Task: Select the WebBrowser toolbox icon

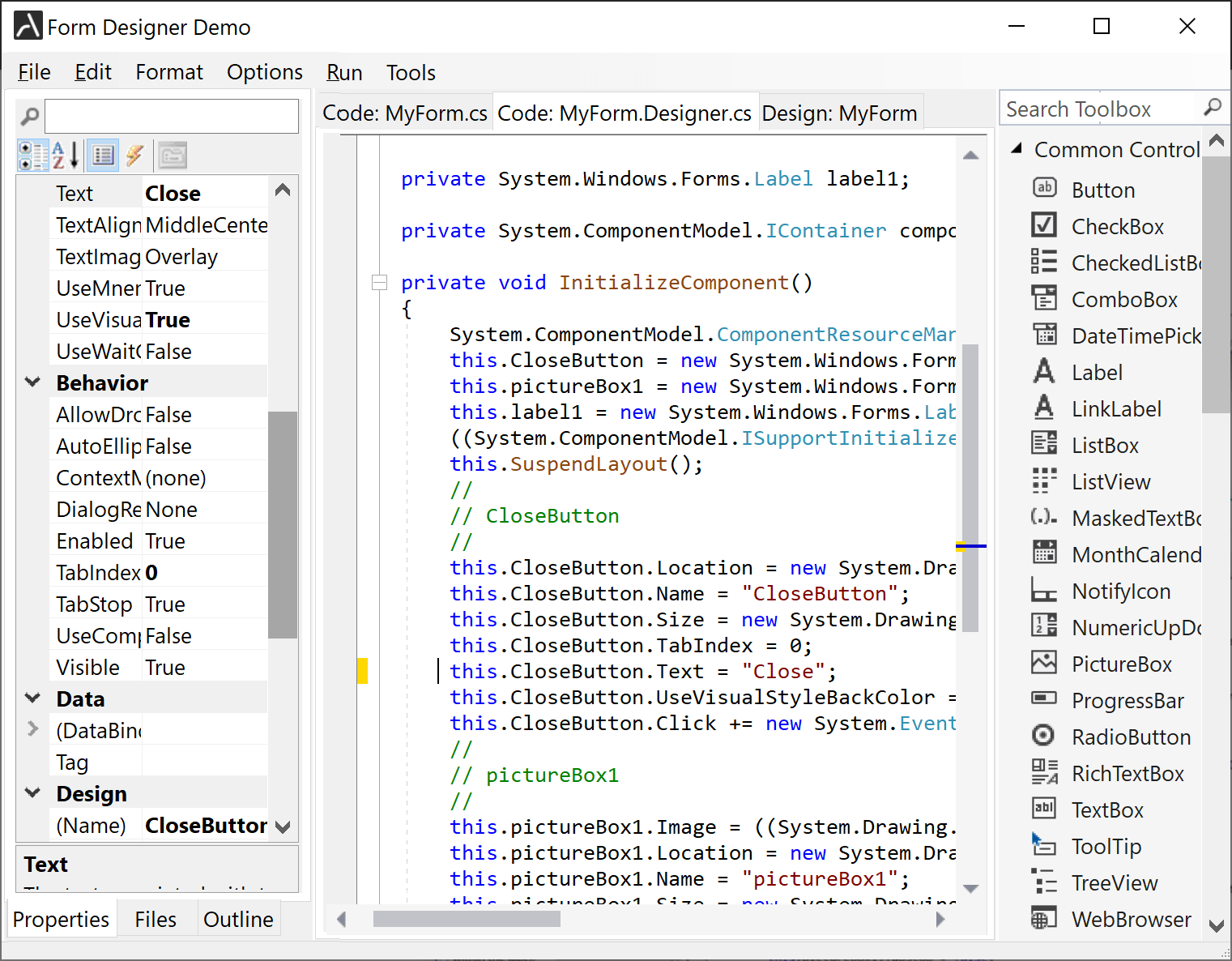Action: coord(1043,918)
